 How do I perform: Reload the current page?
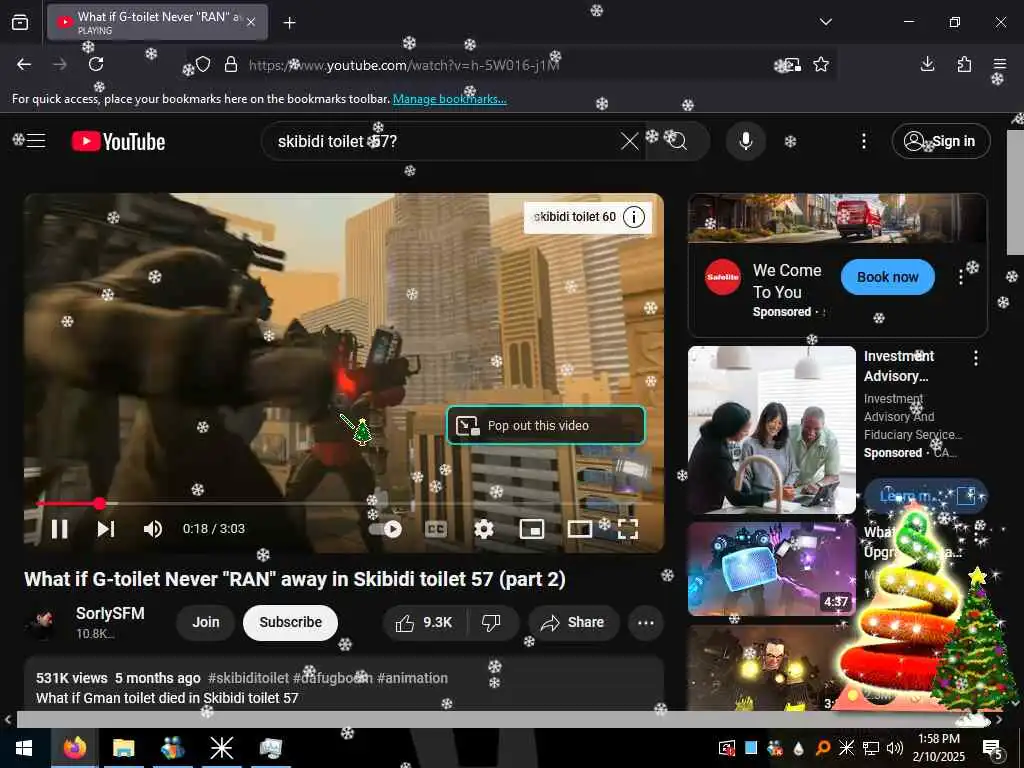click(96, 64)
